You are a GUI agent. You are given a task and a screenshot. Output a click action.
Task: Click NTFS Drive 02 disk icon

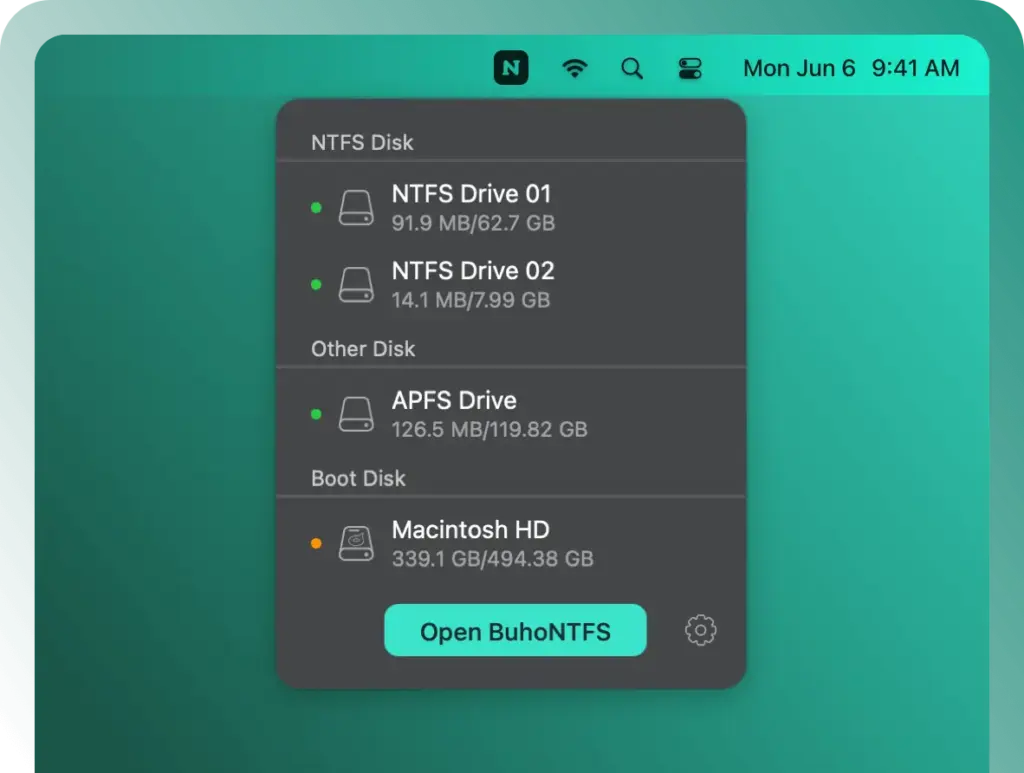coord(356,285)
